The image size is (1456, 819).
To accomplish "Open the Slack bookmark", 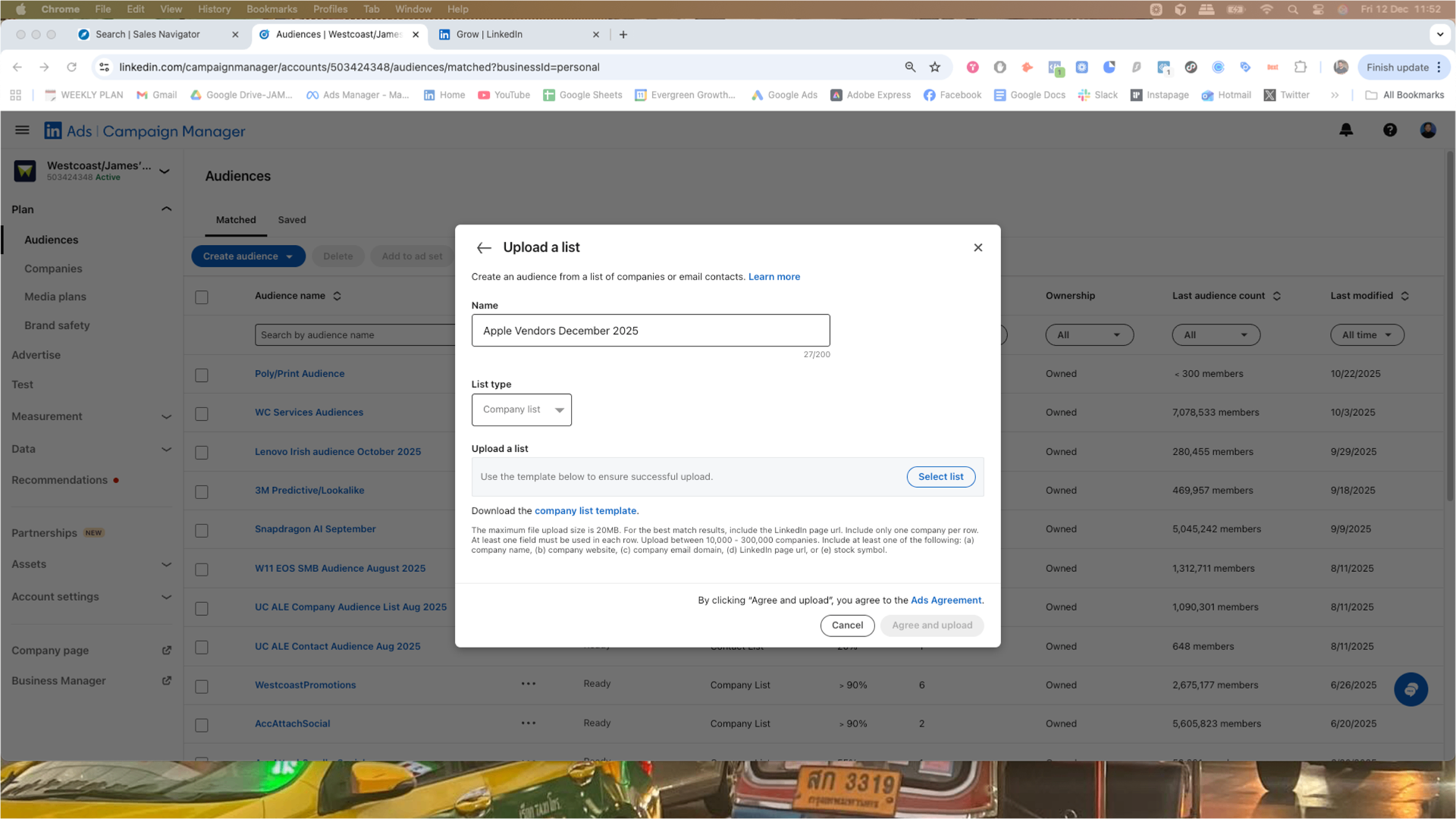I will pos(1097,95).
